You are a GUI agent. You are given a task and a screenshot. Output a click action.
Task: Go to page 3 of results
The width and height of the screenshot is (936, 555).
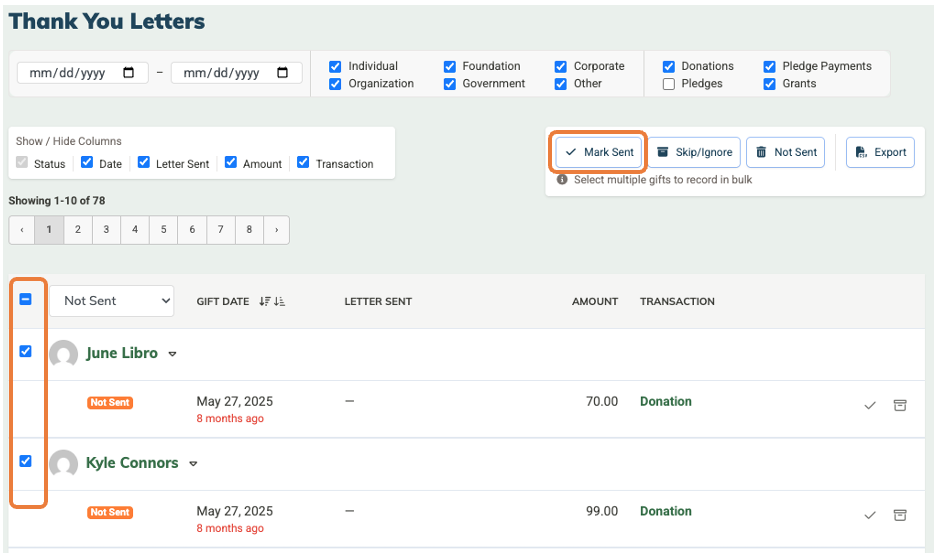point(106,230)
